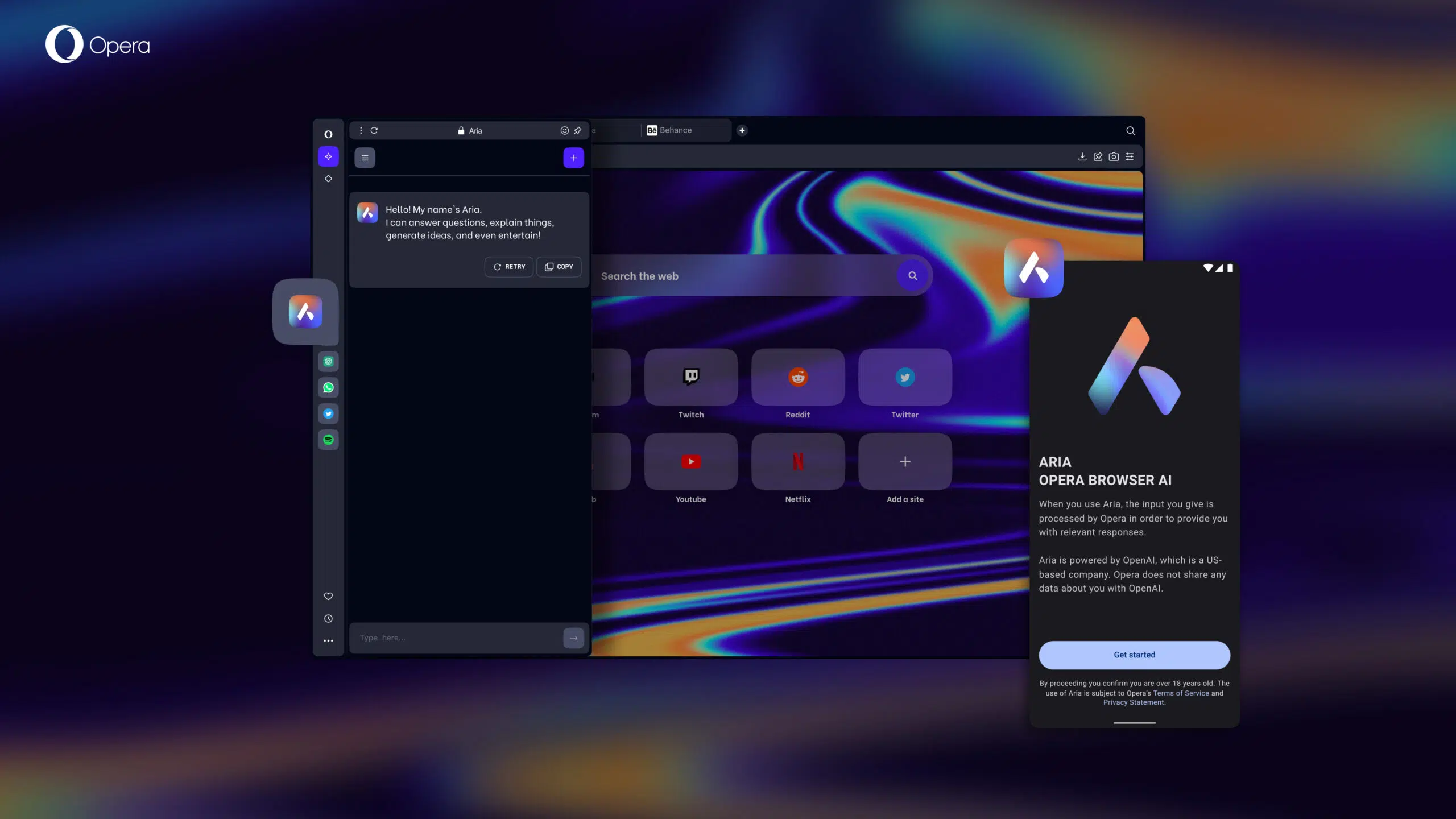
Task: Click the search input field in browser
Action: 750,275
